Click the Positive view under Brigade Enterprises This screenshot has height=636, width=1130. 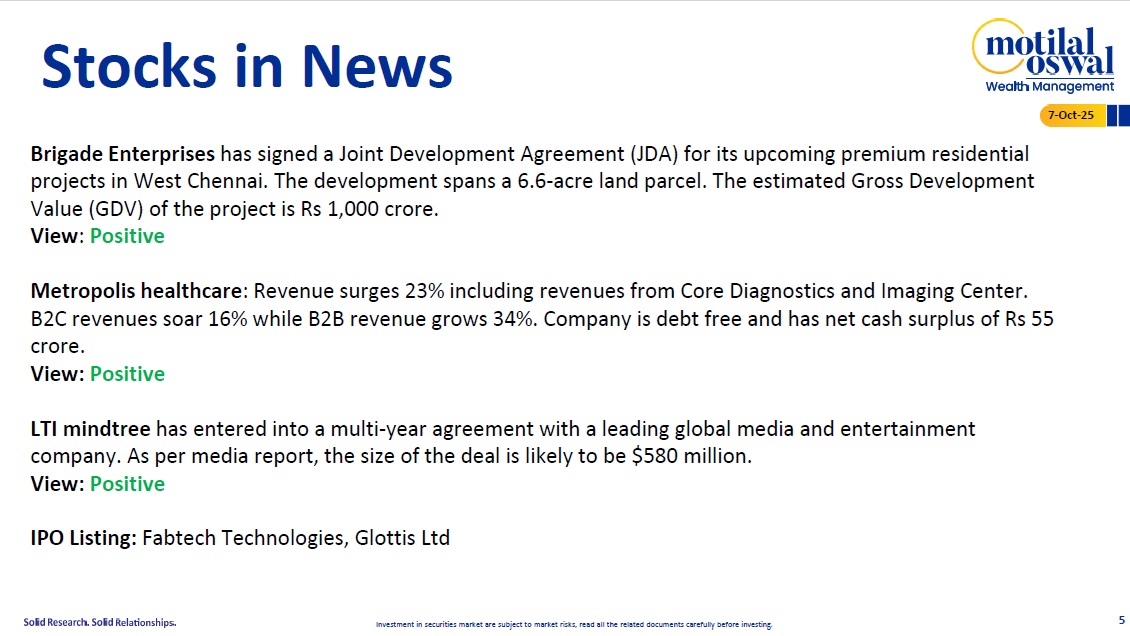(127, 236)
